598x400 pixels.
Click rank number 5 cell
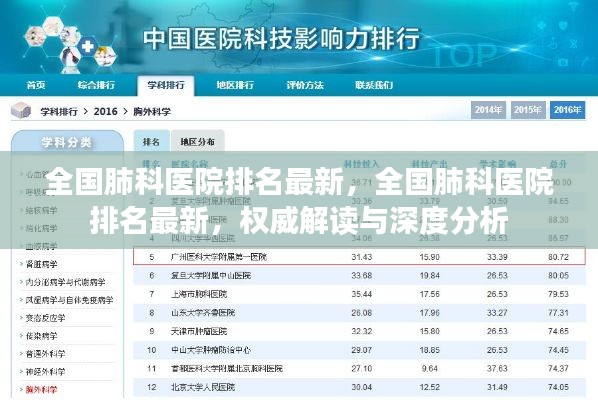click(x=151, y=257)
